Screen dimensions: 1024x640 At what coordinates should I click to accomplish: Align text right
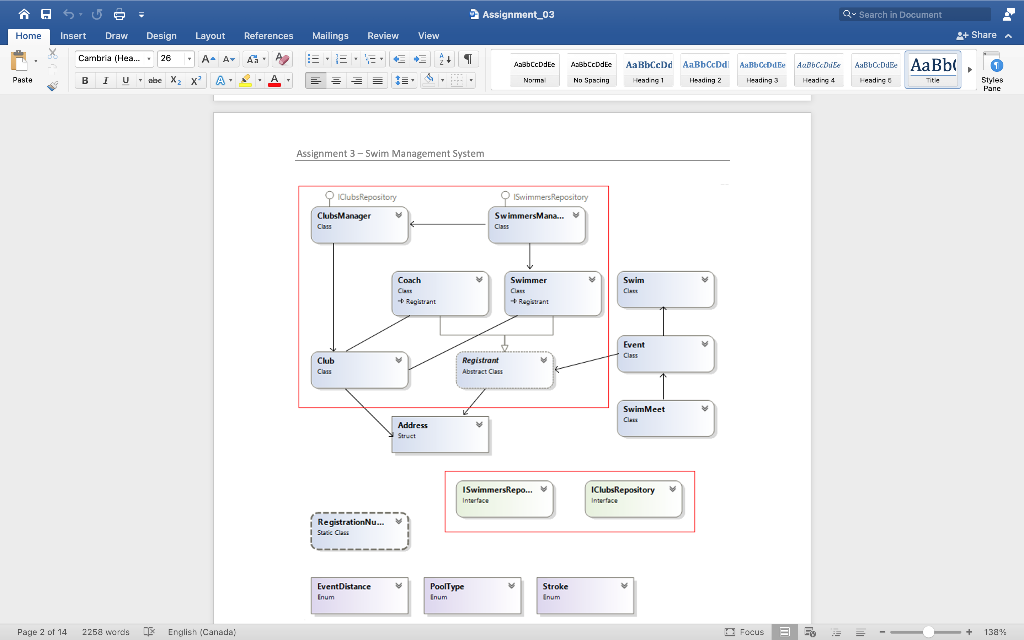pos(357,80)
